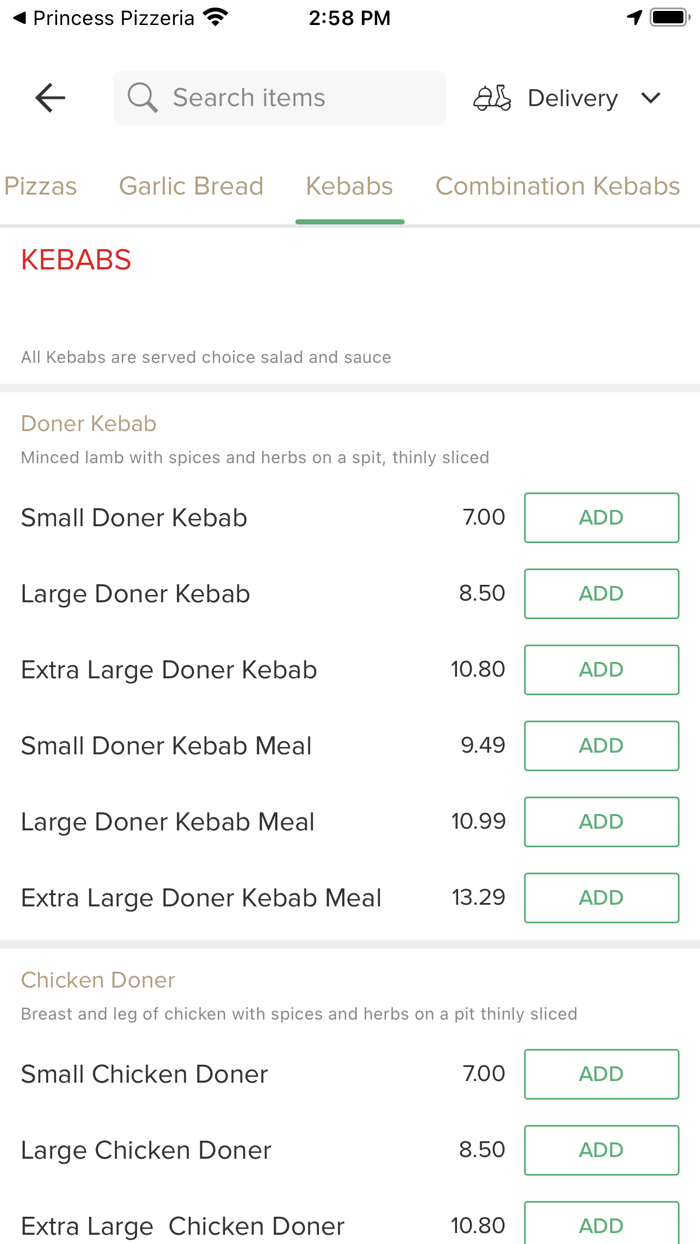Open the Delivery order type selector
The width and height of the screenshot is (700, 1244).
point(572,98)
